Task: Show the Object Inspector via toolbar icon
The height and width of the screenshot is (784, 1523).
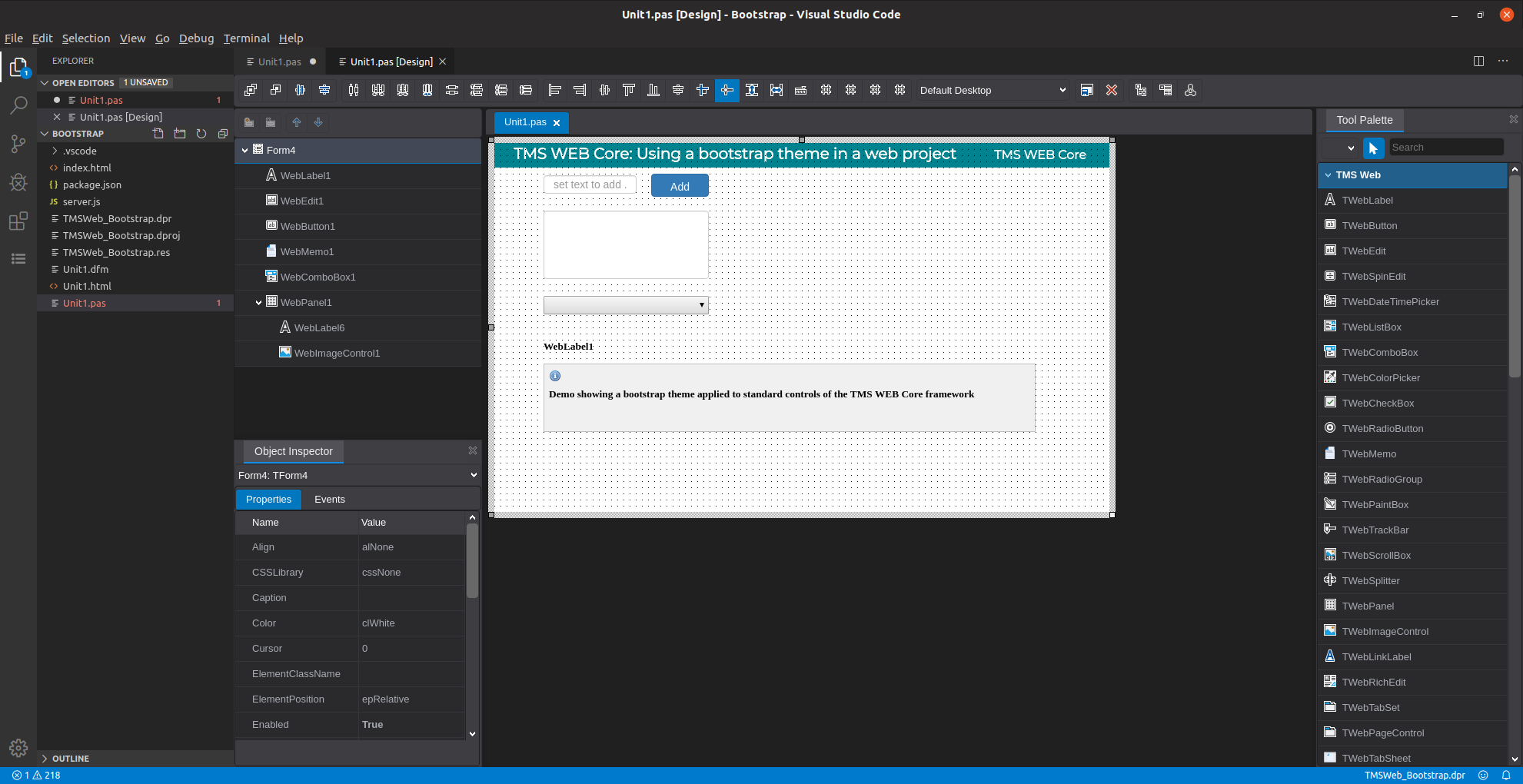Action: [x=1166, y=90]
